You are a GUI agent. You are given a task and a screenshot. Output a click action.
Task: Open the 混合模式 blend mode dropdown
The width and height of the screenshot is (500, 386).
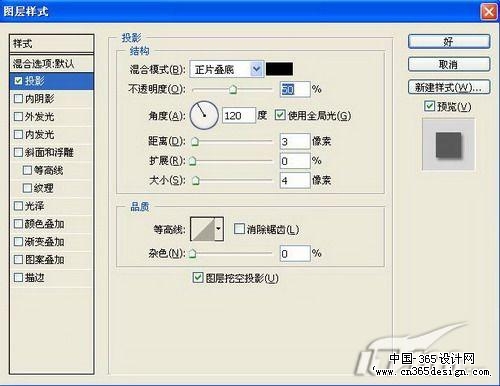pos(227,69)
